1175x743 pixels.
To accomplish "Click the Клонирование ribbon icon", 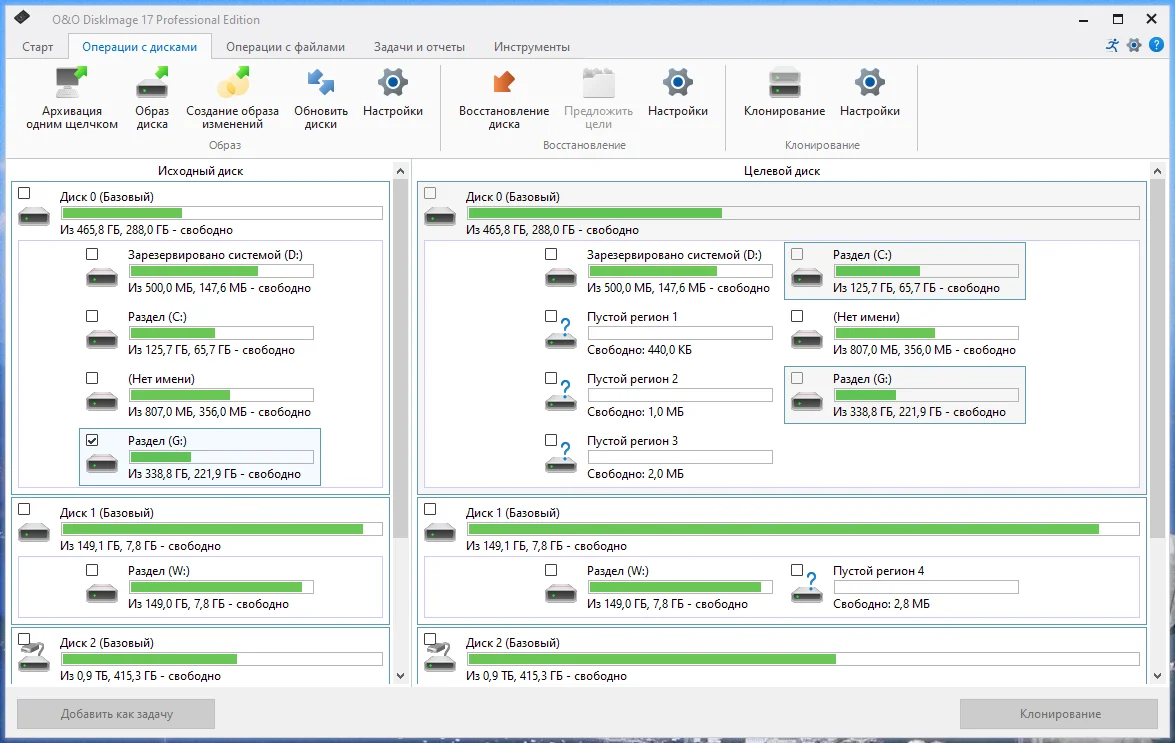I will (x=784, y=82).
